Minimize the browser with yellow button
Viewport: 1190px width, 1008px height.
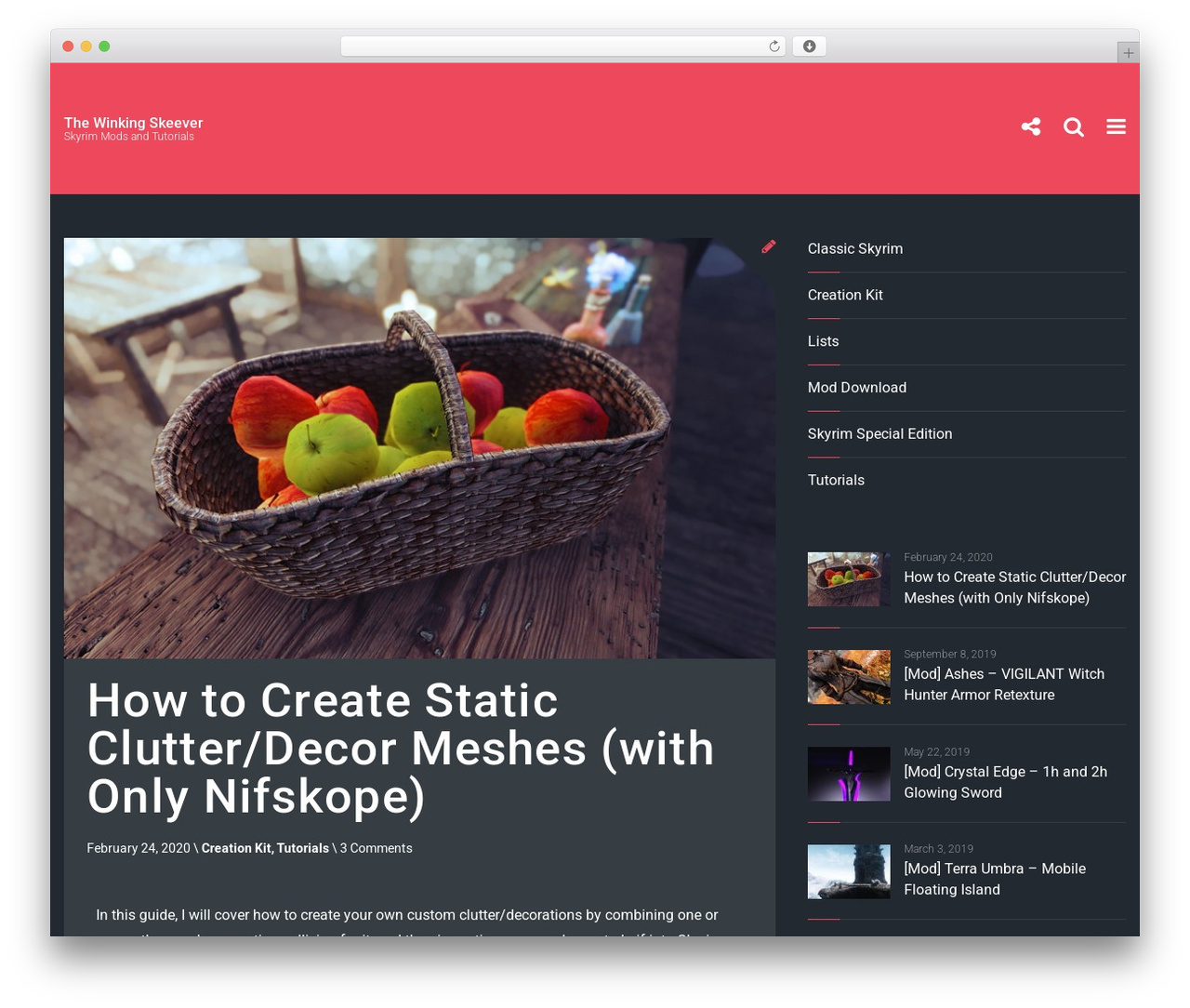click(86, 46)
